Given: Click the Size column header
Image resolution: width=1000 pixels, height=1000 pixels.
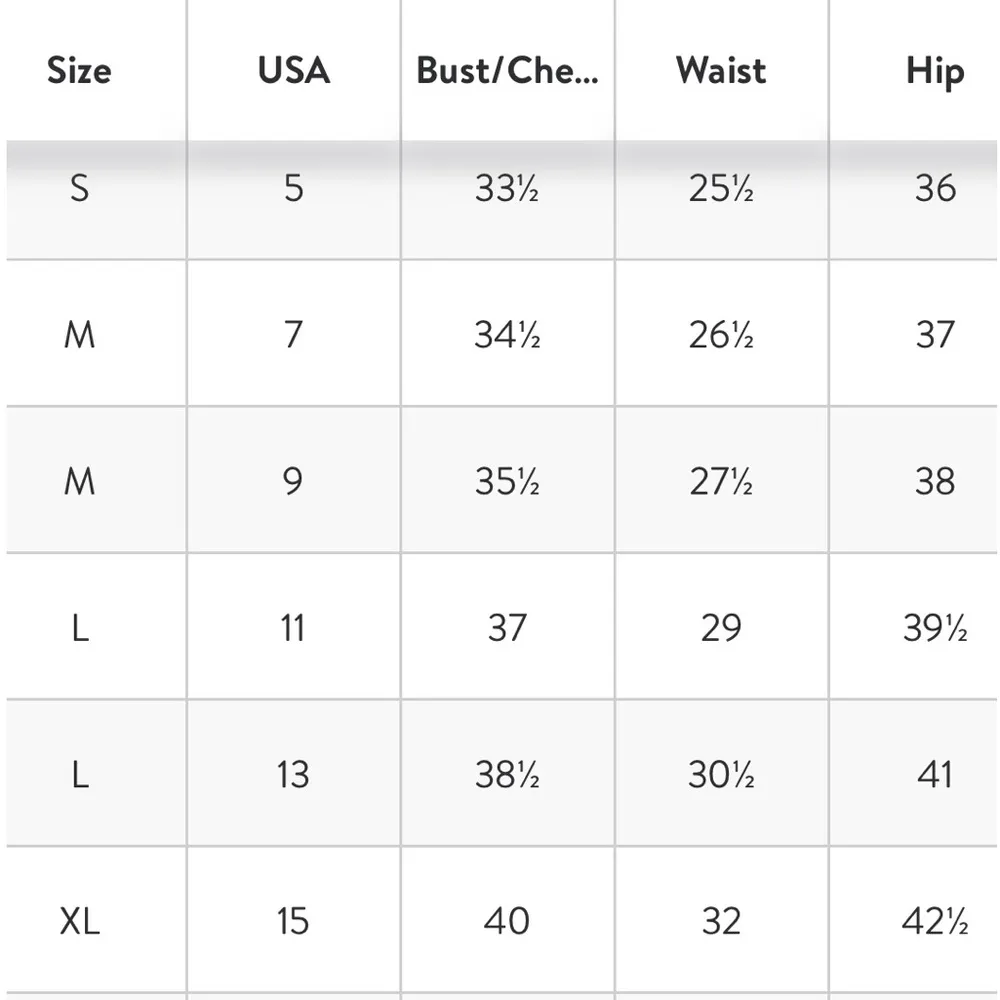Looking at the screenshot, I should (79, 71).
